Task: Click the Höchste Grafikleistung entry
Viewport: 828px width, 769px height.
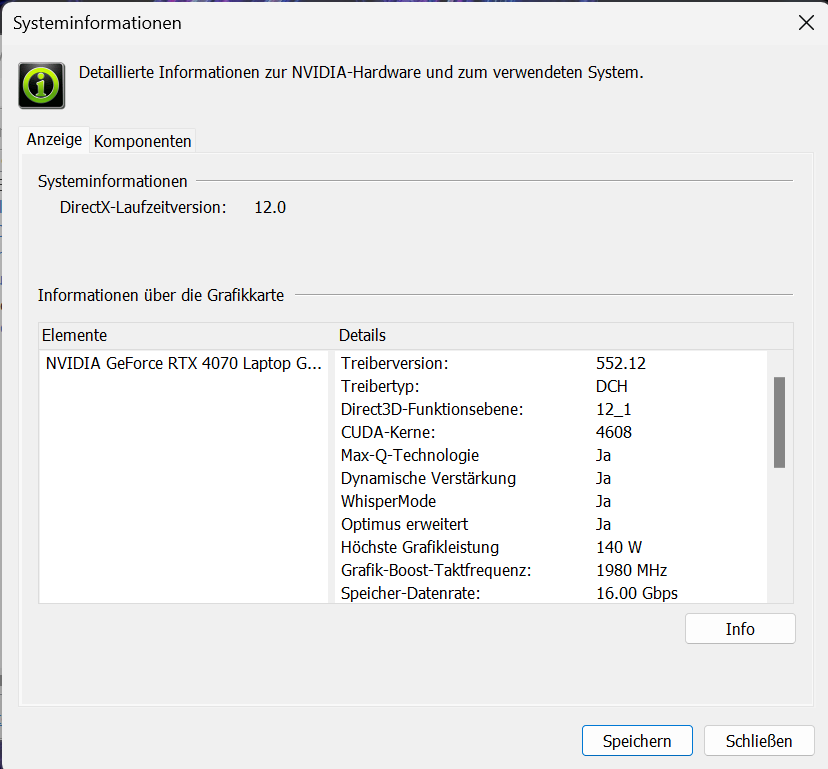Action: 419,547
